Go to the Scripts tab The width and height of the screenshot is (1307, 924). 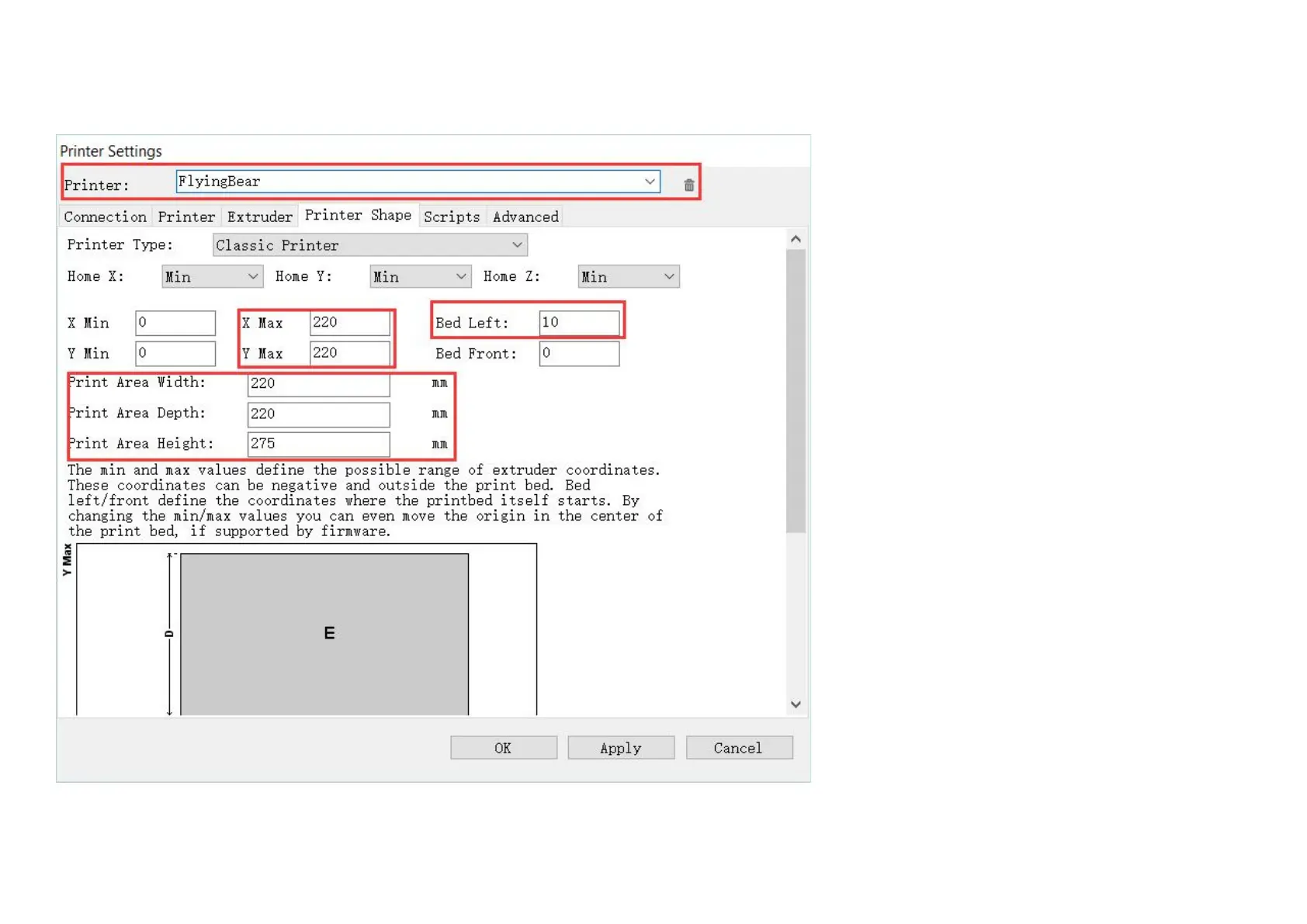coord(452,216)
